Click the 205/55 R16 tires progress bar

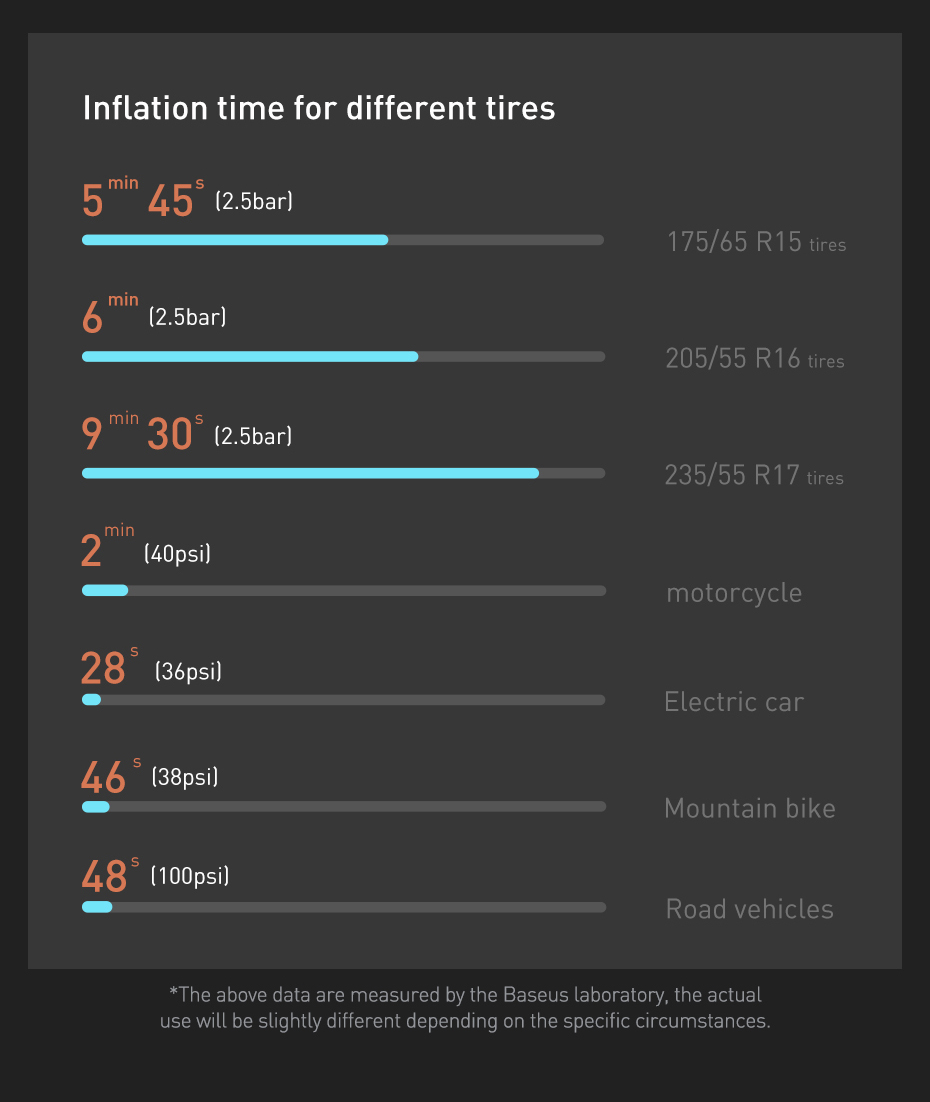[343, 357]
